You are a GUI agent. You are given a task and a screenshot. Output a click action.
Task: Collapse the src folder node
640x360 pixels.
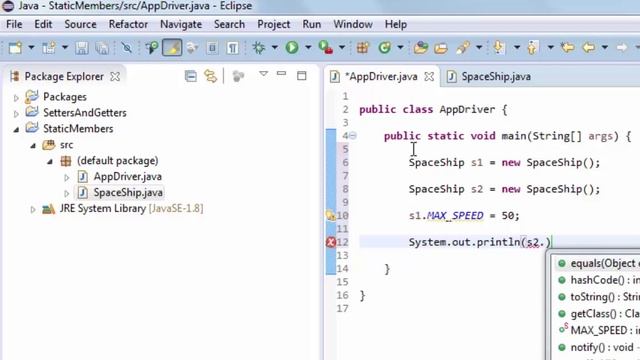(33, 146)
